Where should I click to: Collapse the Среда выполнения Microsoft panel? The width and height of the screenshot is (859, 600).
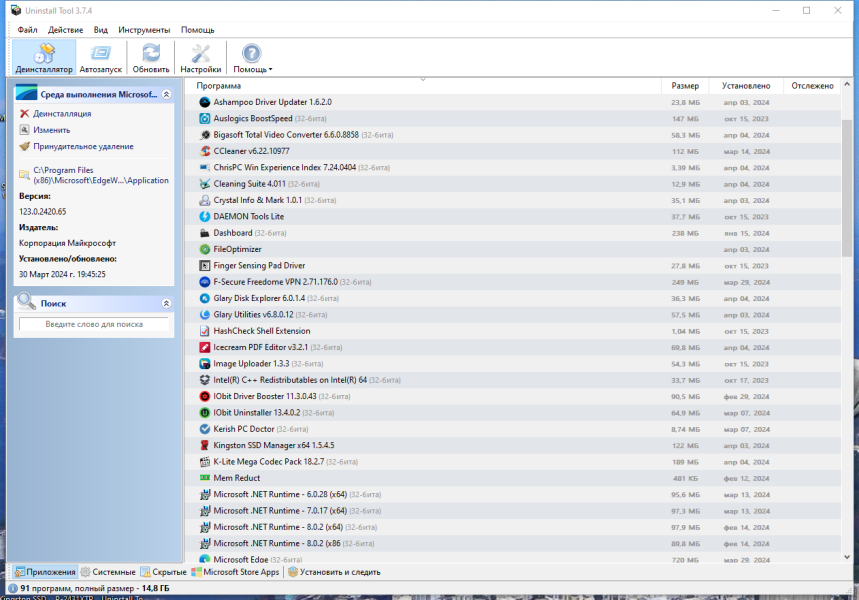(x=167, y=94)
